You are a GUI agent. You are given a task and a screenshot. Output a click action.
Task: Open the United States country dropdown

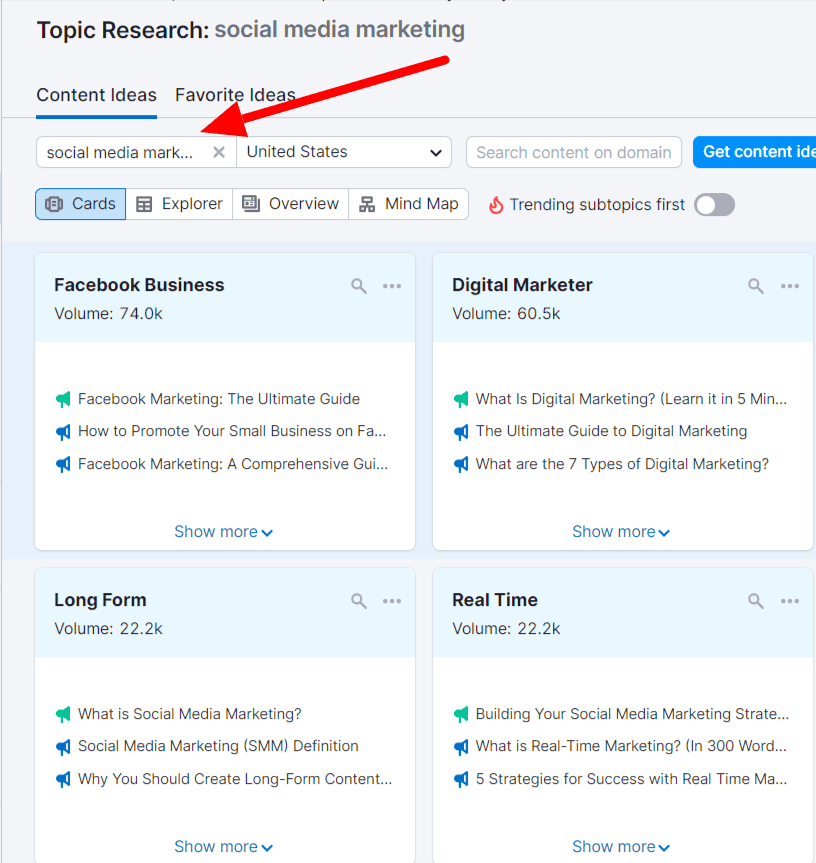pos(345,152)
